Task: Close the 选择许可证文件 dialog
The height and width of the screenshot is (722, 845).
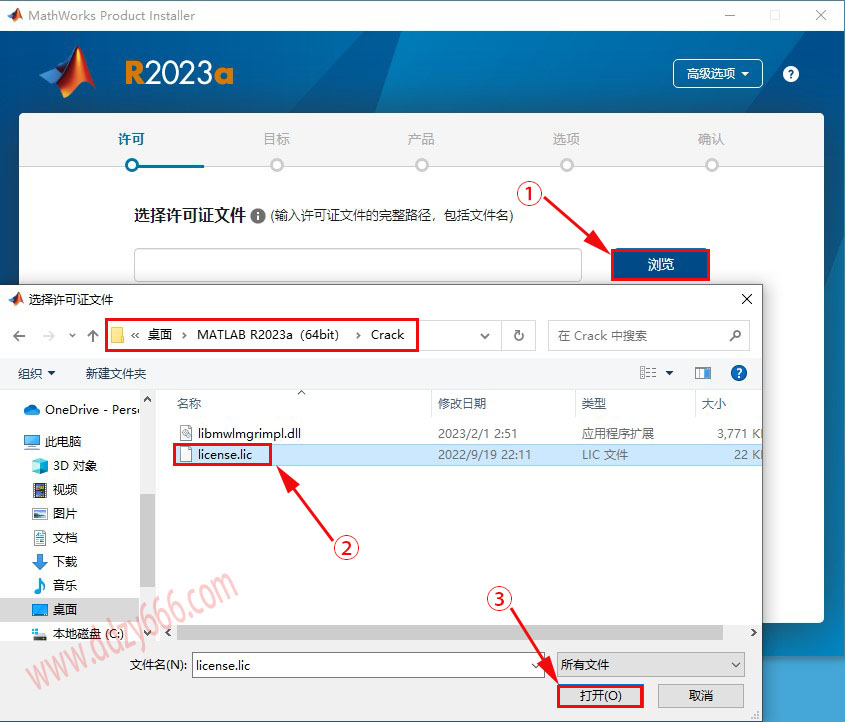Action: click(746, 299)
